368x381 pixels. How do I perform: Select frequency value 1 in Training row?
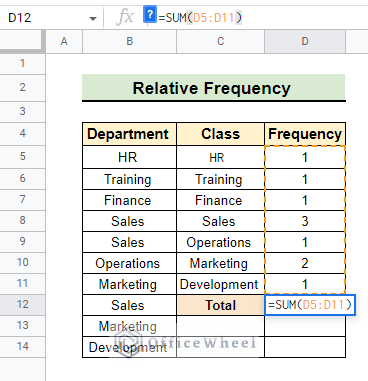305,179
